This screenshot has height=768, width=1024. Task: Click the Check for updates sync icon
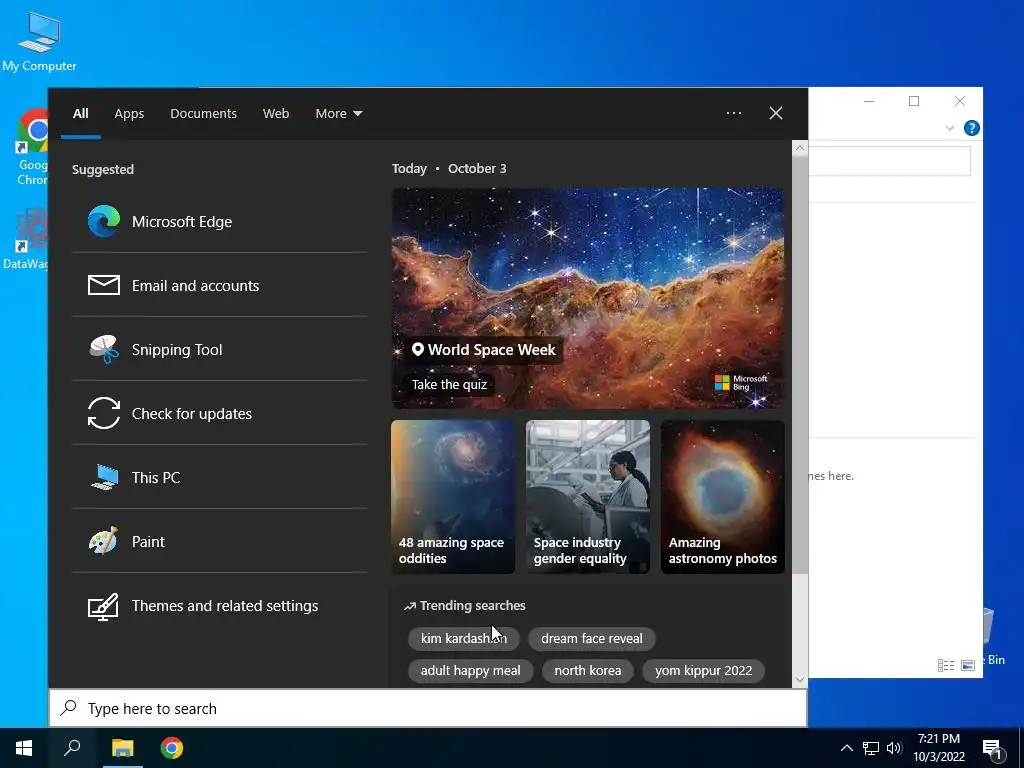coord(104,413)
